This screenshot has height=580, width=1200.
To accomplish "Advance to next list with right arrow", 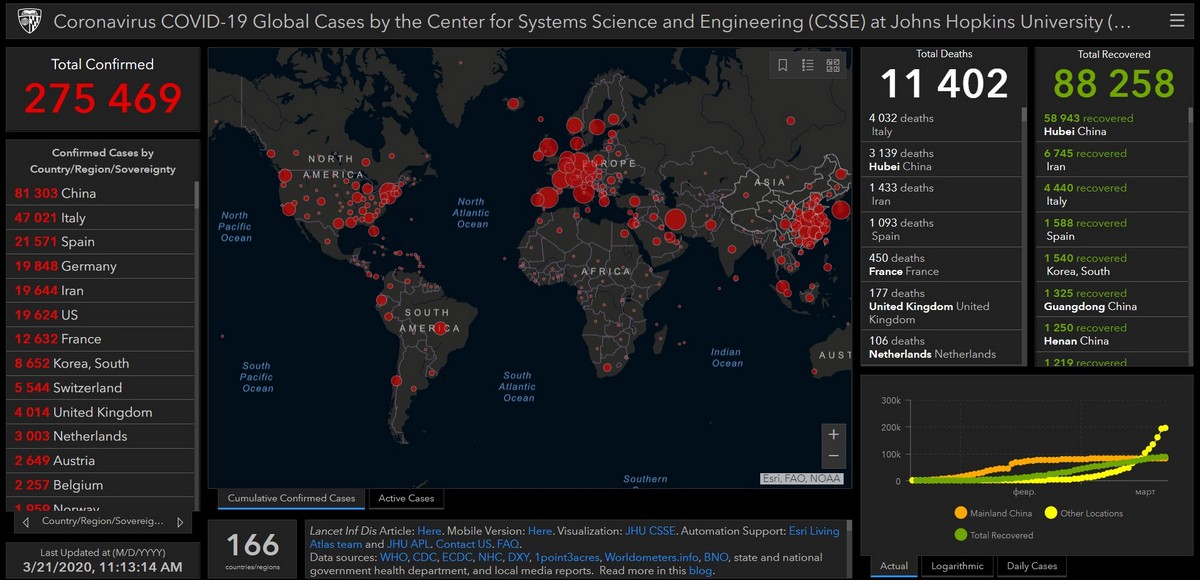I will point(180,522).
